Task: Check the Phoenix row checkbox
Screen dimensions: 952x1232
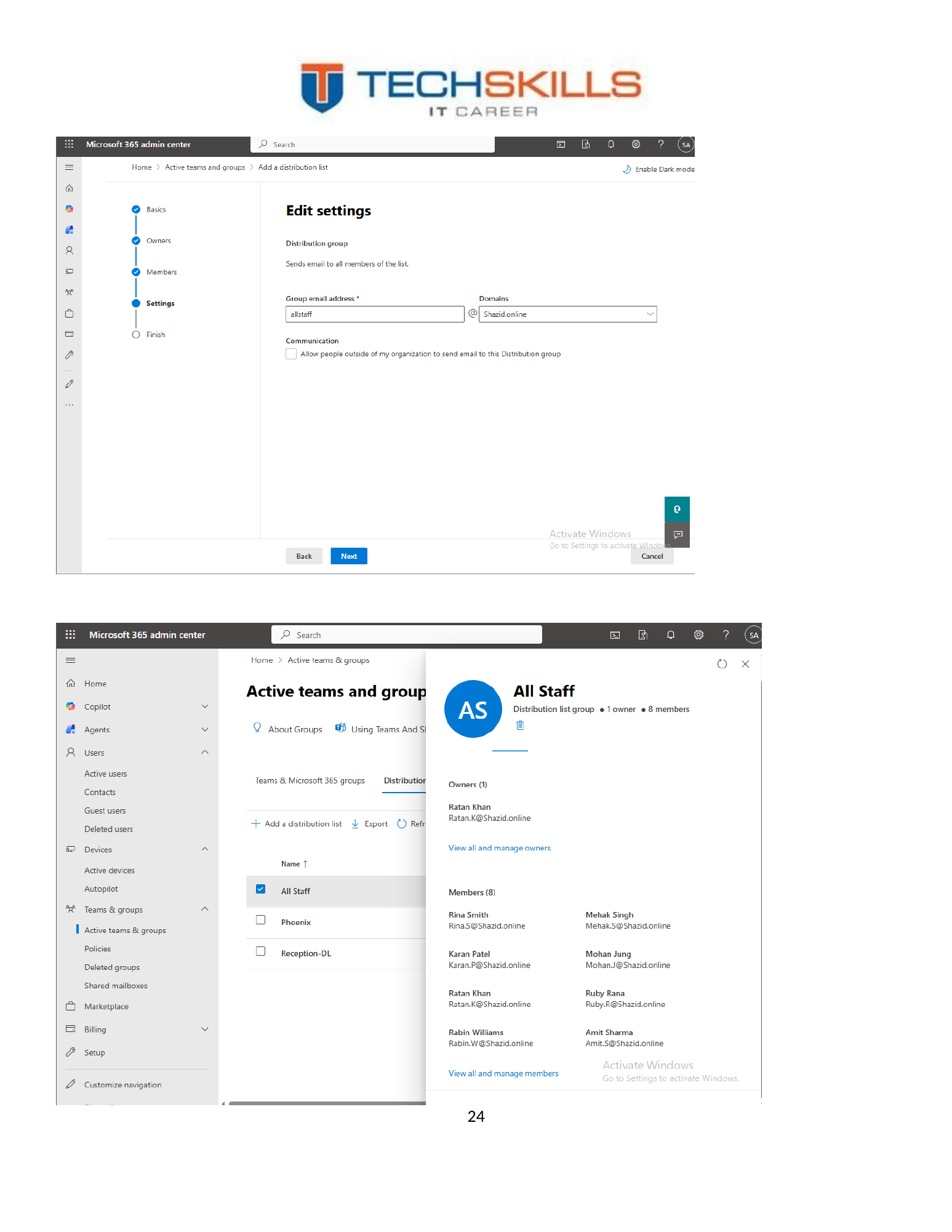Action: tap(260, 920)
